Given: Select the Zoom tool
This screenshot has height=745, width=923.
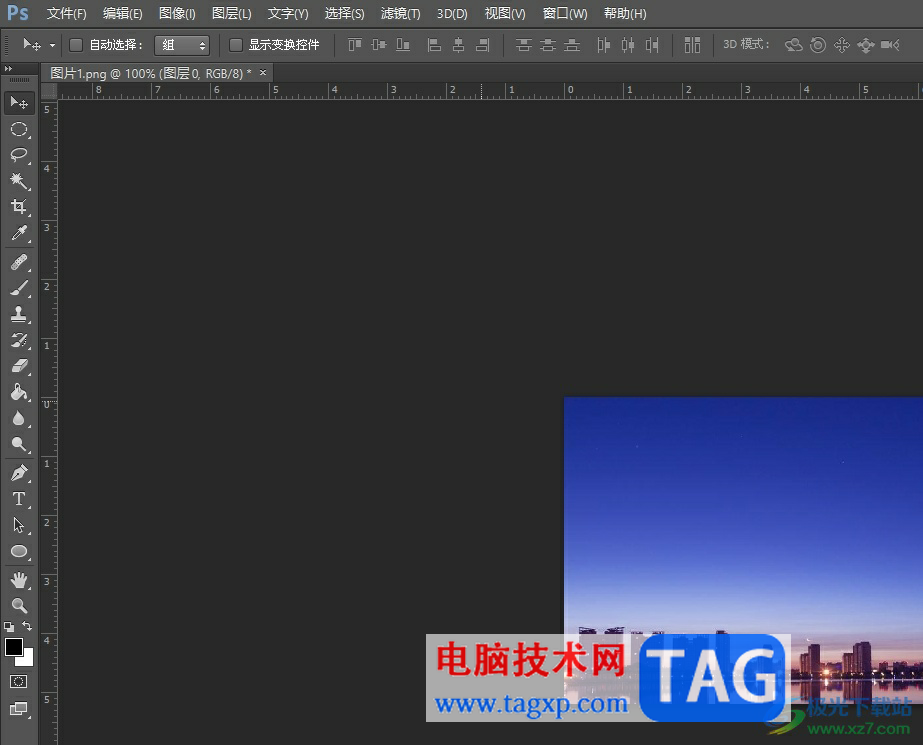Looking at the screenshot, I should coord(19,606).
